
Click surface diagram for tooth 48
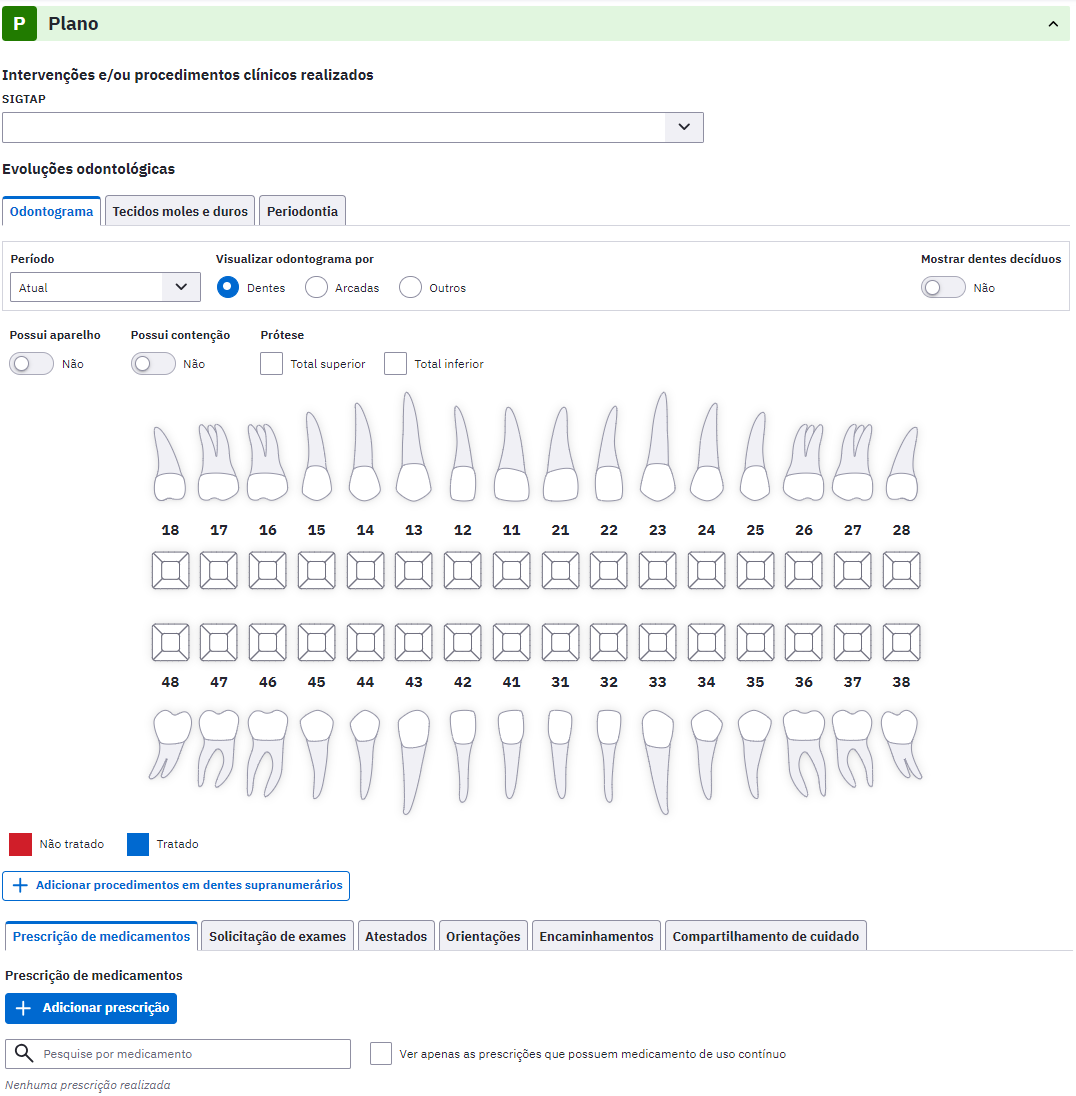point(170,642)
